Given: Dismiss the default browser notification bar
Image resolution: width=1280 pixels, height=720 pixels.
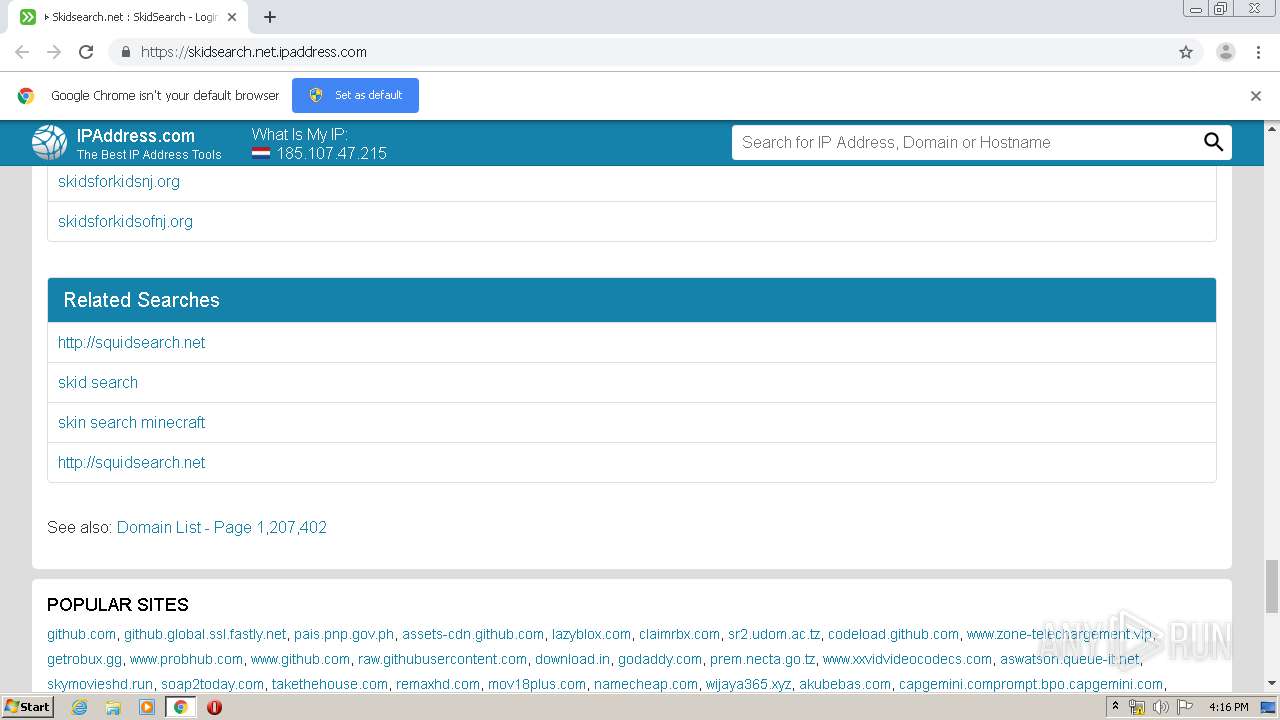Looking at the screenshot, I should tap(1256, 96).
